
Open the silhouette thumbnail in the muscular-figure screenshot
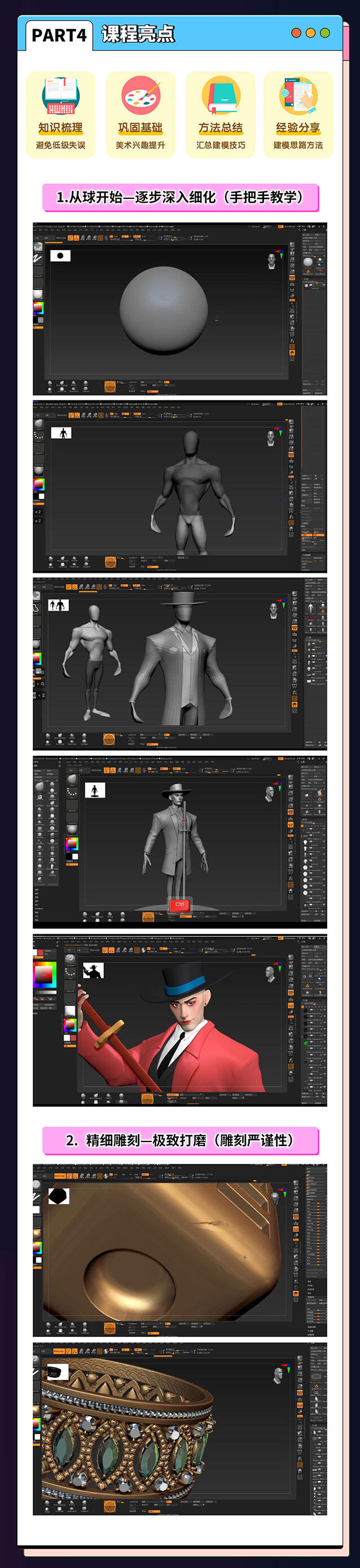pos(62,433)
